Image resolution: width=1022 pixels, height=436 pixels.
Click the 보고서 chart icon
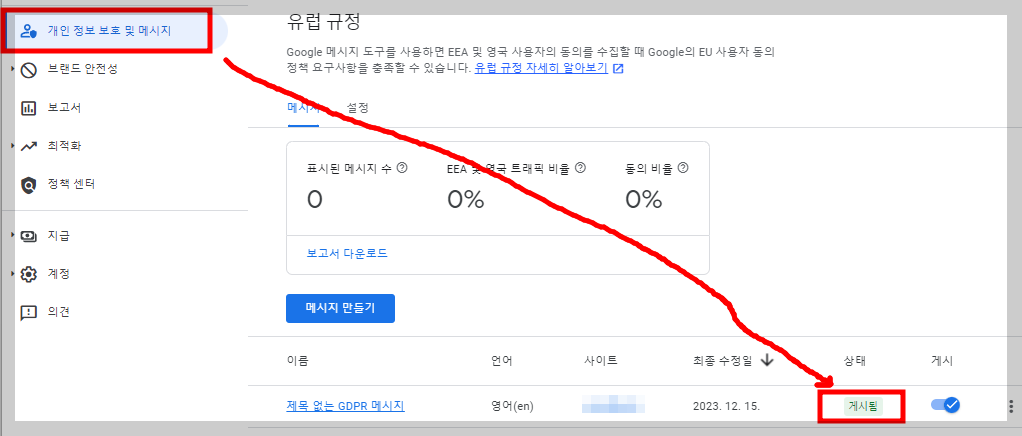click(29, 108)
